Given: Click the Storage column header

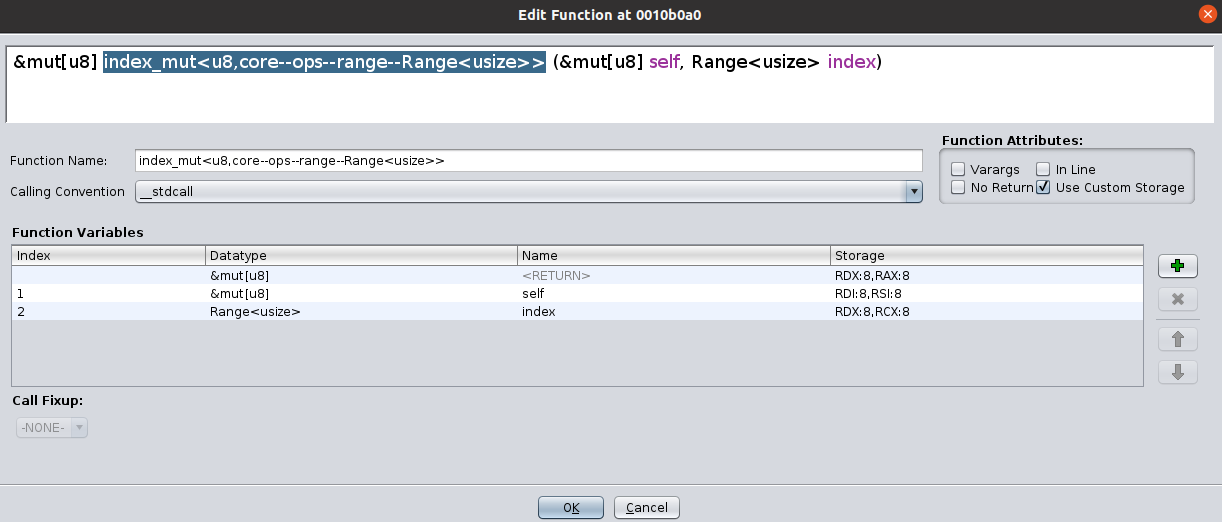Looking at the screenshot, I should pyautogui.click(x=985, y=256).
